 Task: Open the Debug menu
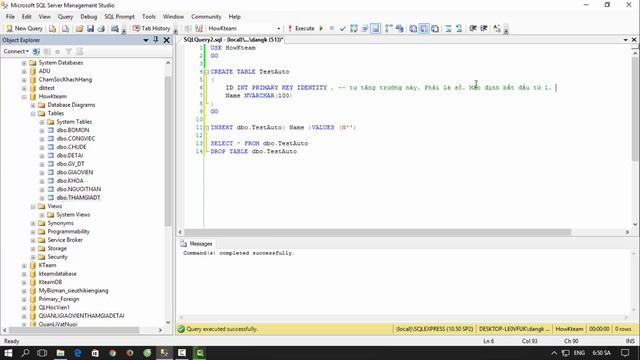[x=89, y=17]
